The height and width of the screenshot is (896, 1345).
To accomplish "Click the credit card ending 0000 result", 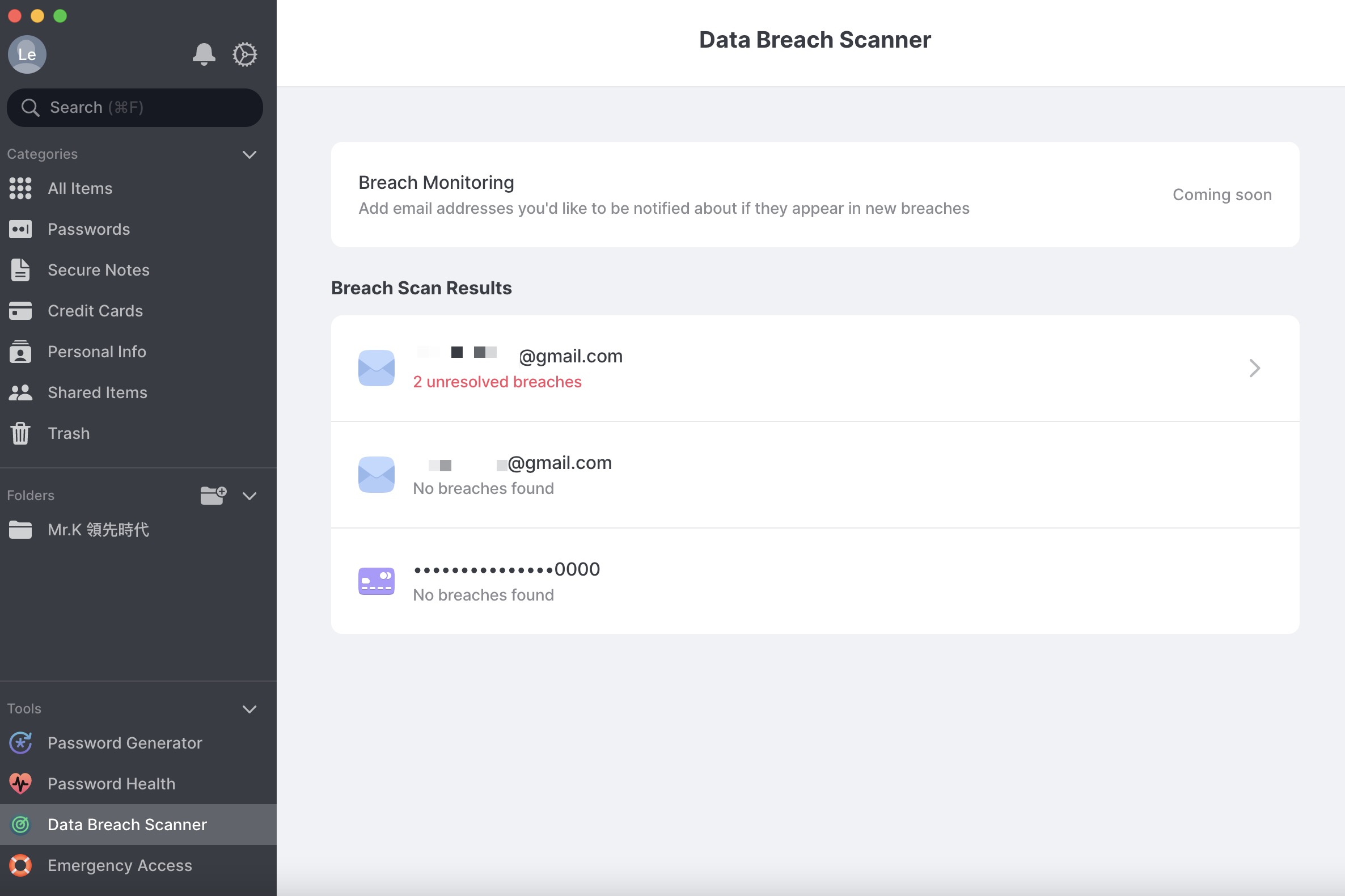I will (815, 581).
